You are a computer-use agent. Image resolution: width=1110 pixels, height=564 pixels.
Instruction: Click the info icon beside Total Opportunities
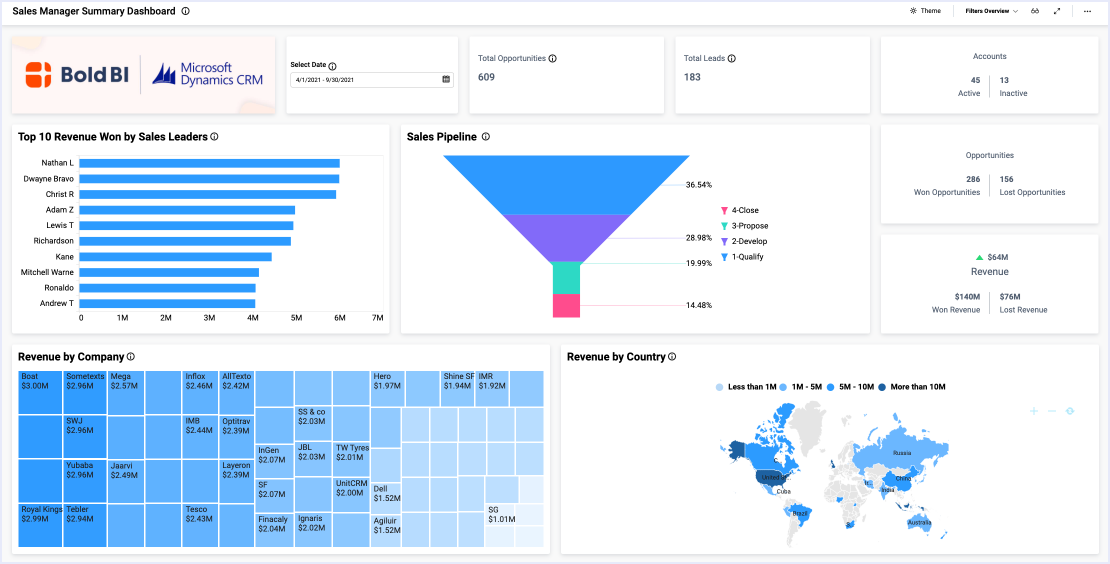pos(553,59)
